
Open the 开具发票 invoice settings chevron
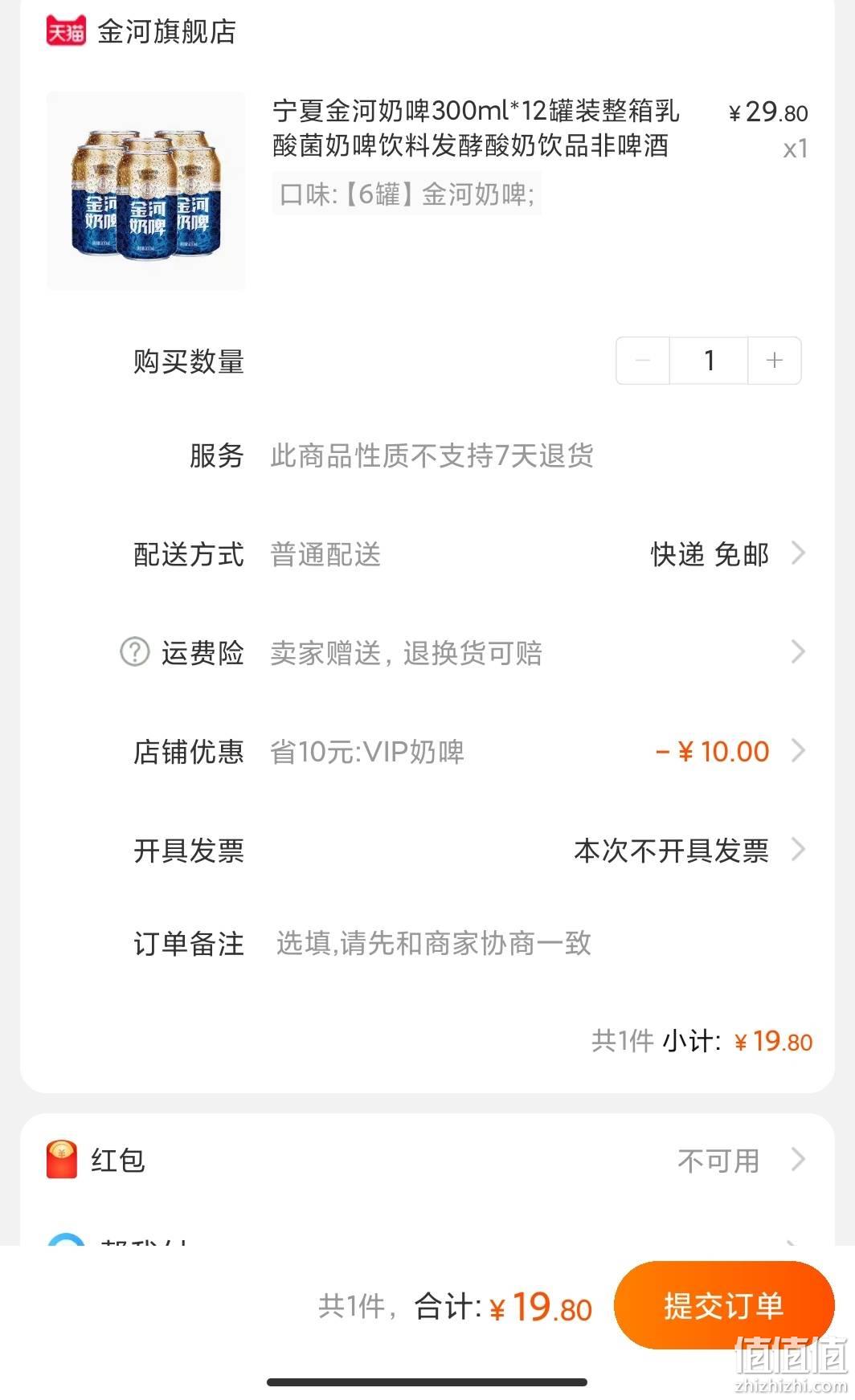(x=798, y=849)
